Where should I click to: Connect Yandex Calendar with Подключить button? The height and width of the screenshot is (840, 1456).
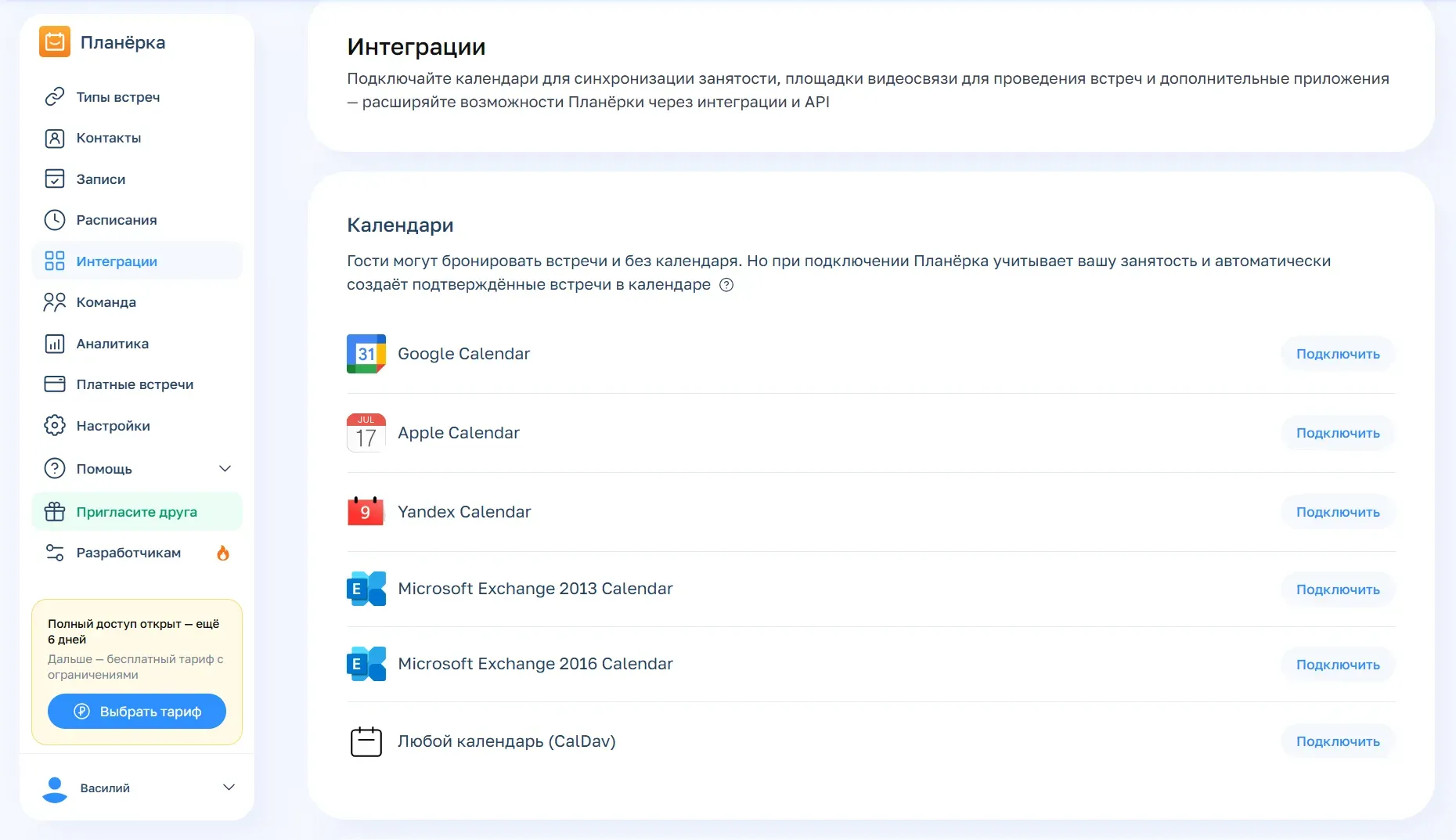1338,512
